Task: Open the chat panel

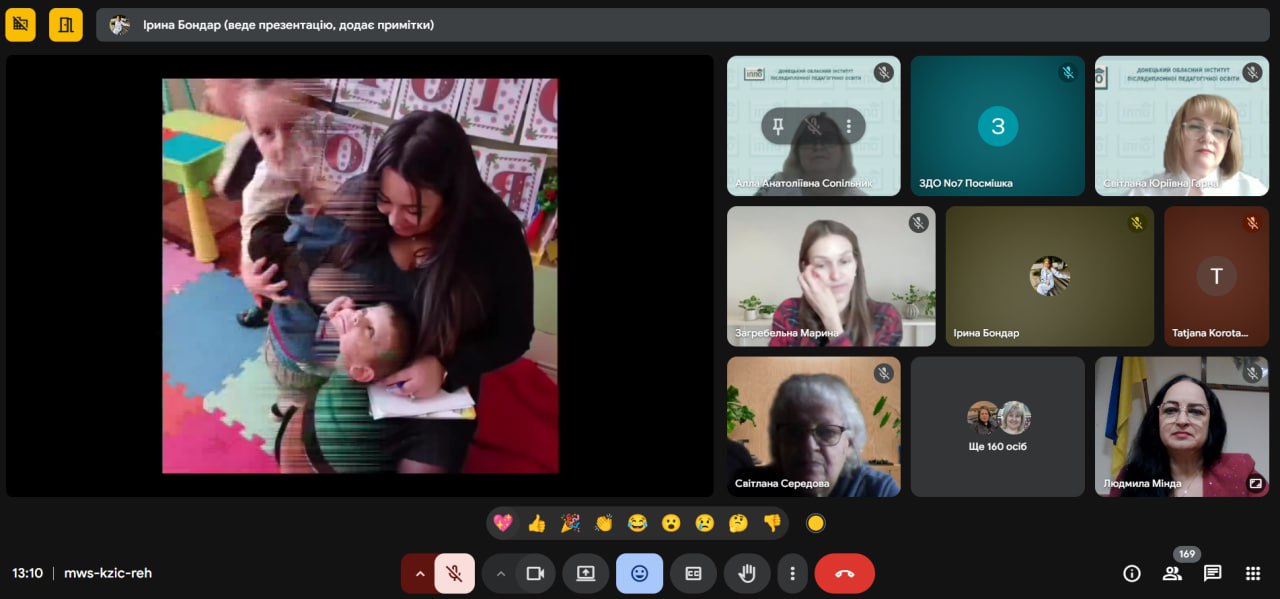Action: (1212, 573)
